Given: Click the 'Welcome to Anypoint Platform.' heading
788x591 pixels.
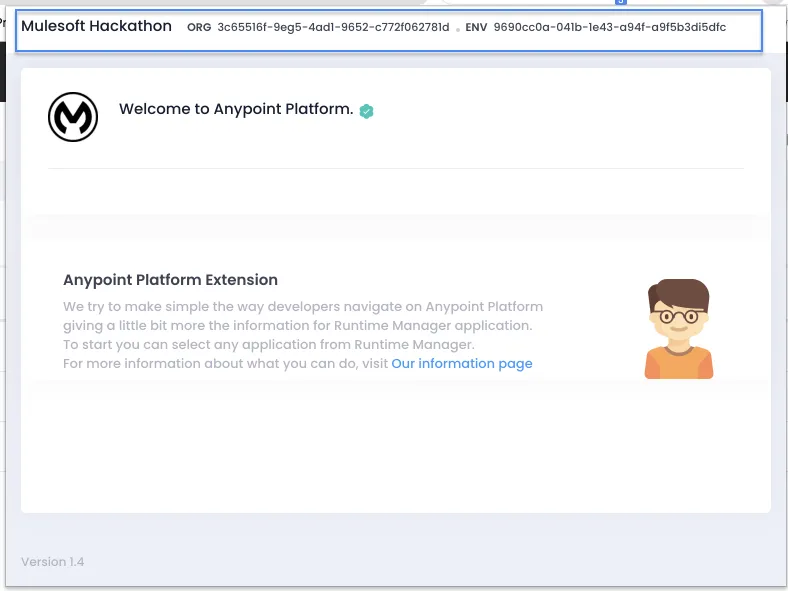Looking at the screenshot, I should point(236,109).
